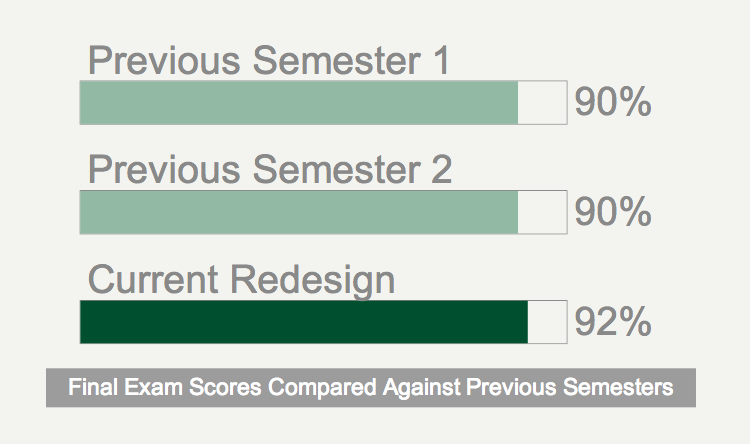Select the dark green Current Redesign bar
Screen dimensions: 750x444
[x=304, y=322]
